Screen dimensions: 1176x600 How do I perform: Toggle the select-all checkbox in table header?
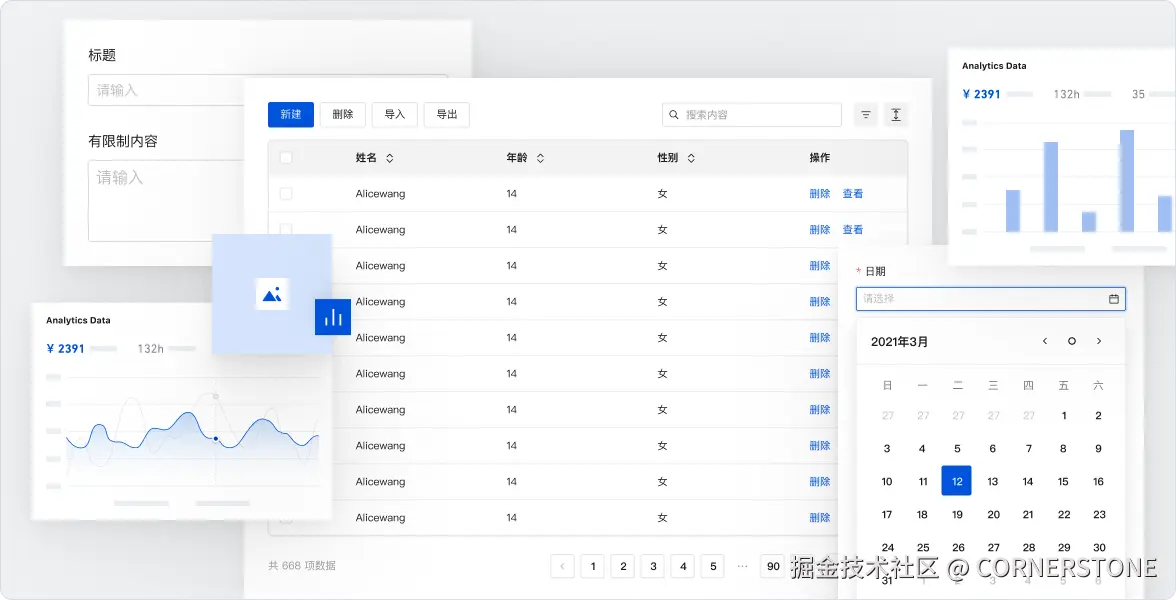[286, 158]
